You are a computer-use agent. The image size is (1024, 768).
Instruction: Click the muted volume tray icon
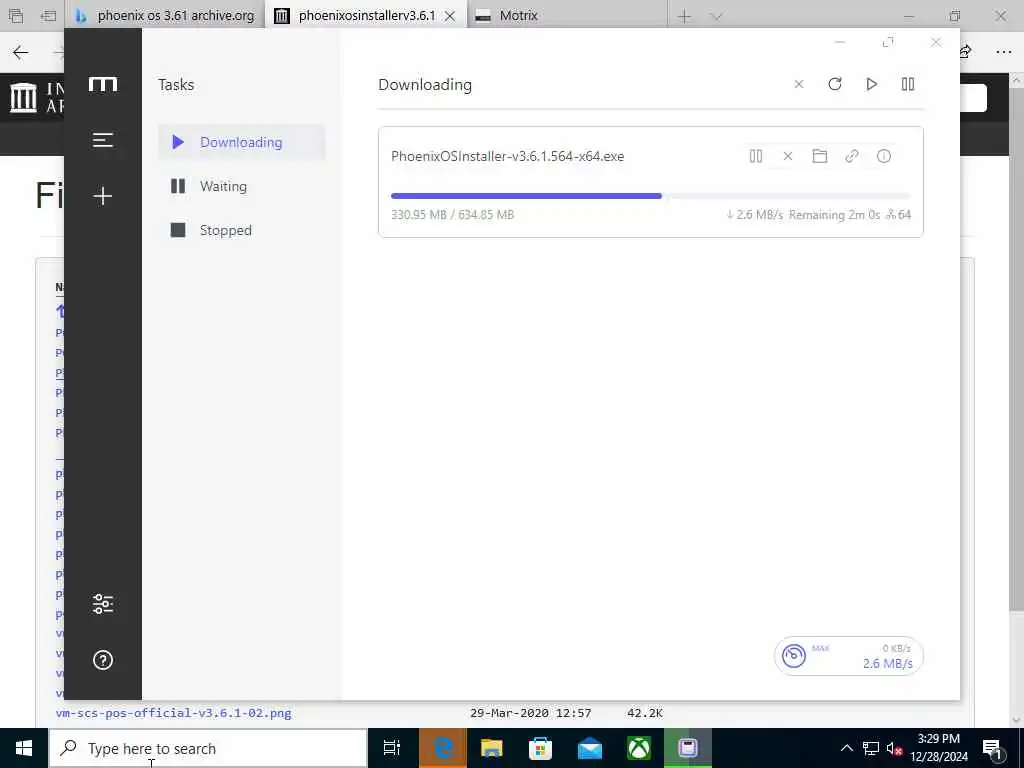pyautogui.click(x=894, y=748)
